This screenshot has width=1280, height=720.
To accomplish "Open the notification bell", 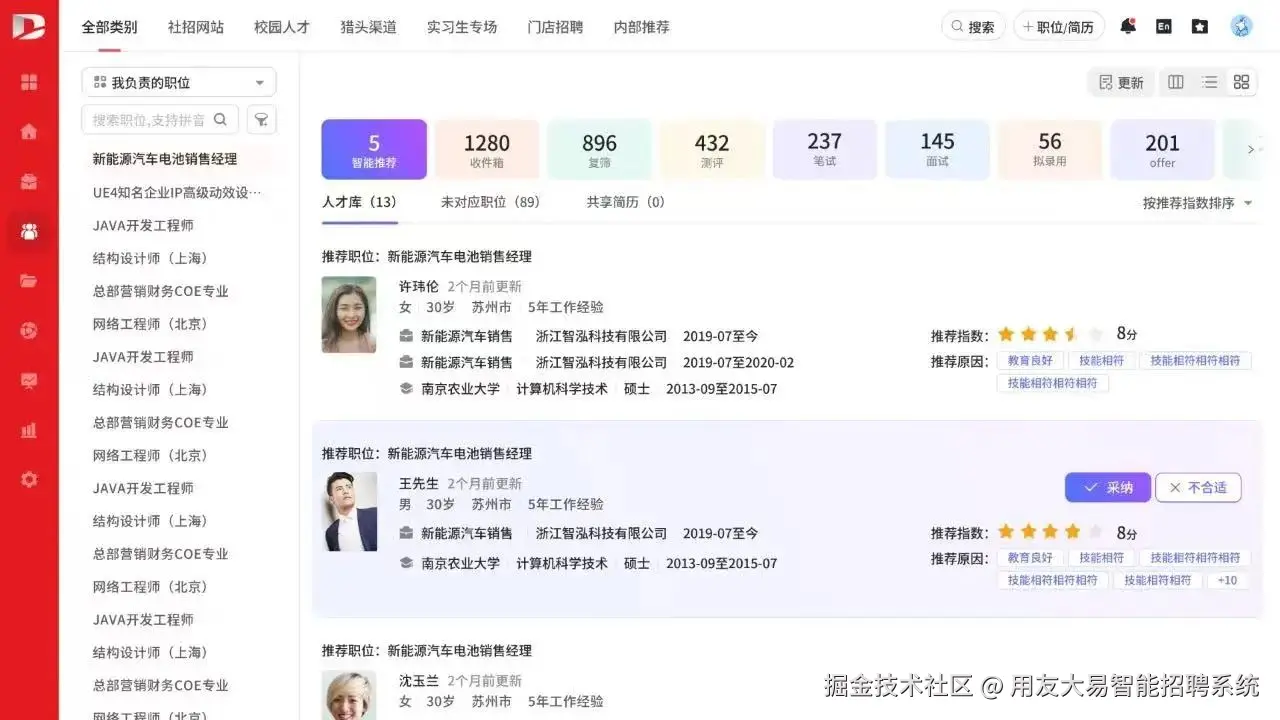I will (1128, 27).
